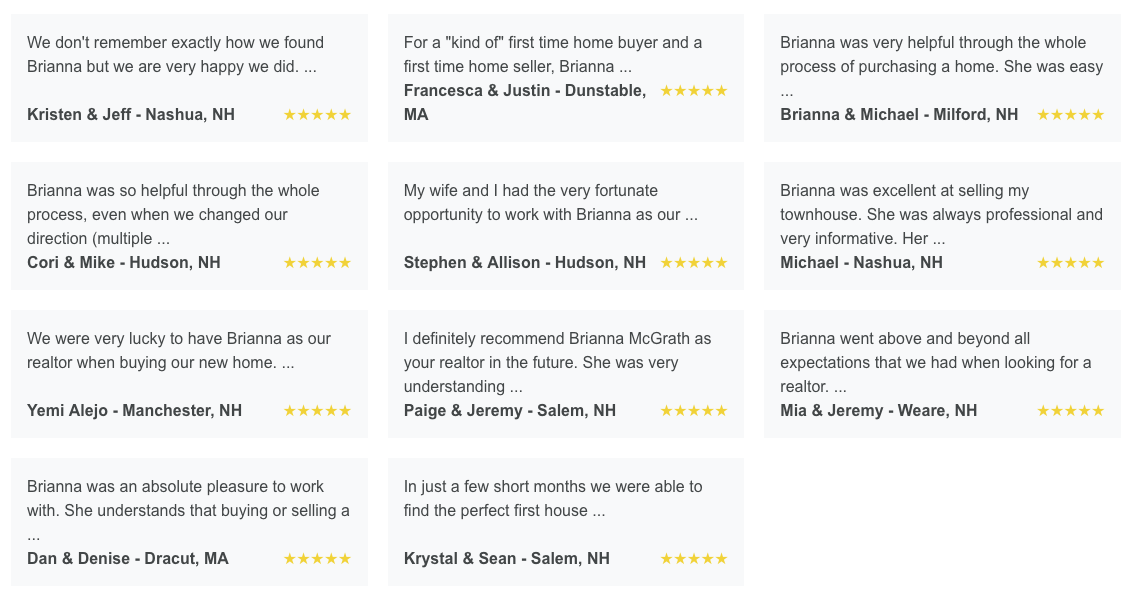
Task: Click star rating for Kristen & Jeff review
Action: [x=317, y=115]
